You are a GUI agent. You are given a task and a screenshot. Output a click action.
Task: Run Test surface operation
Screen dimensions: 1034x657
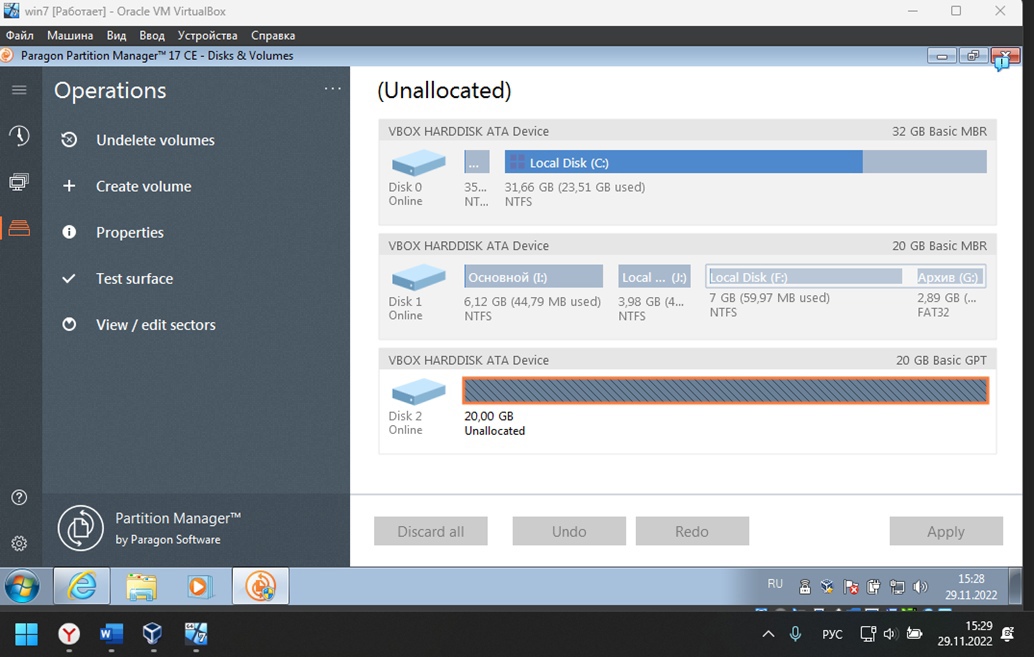pyautogui.click(x=135, y=278)
